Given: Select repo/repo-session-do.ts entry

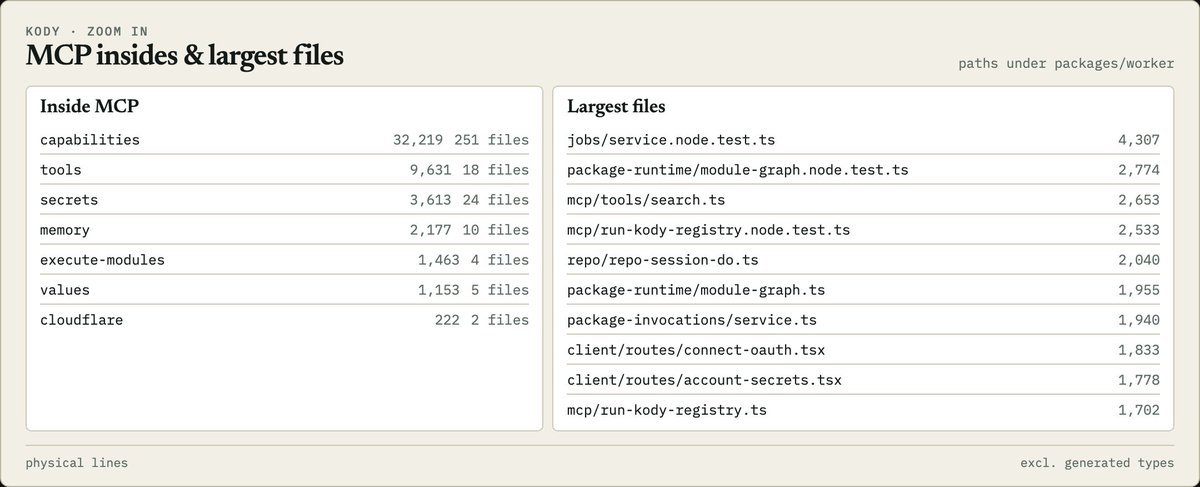Looking at the screenshot, I should coord(863,260).
